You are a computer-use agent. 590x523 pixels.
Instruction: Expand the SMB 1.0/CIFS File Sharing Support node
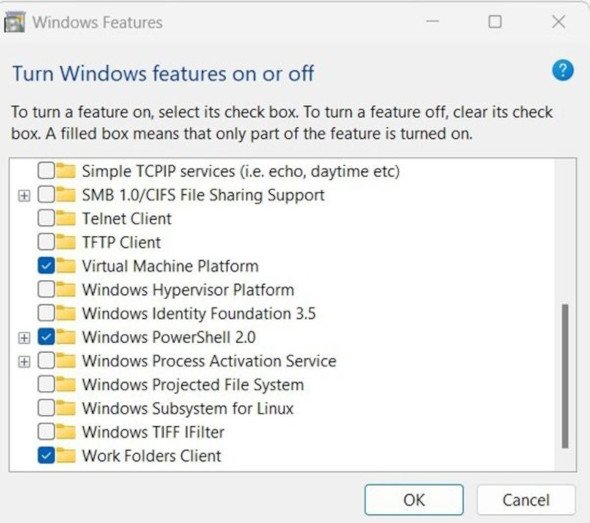click(x=24, y=196)
